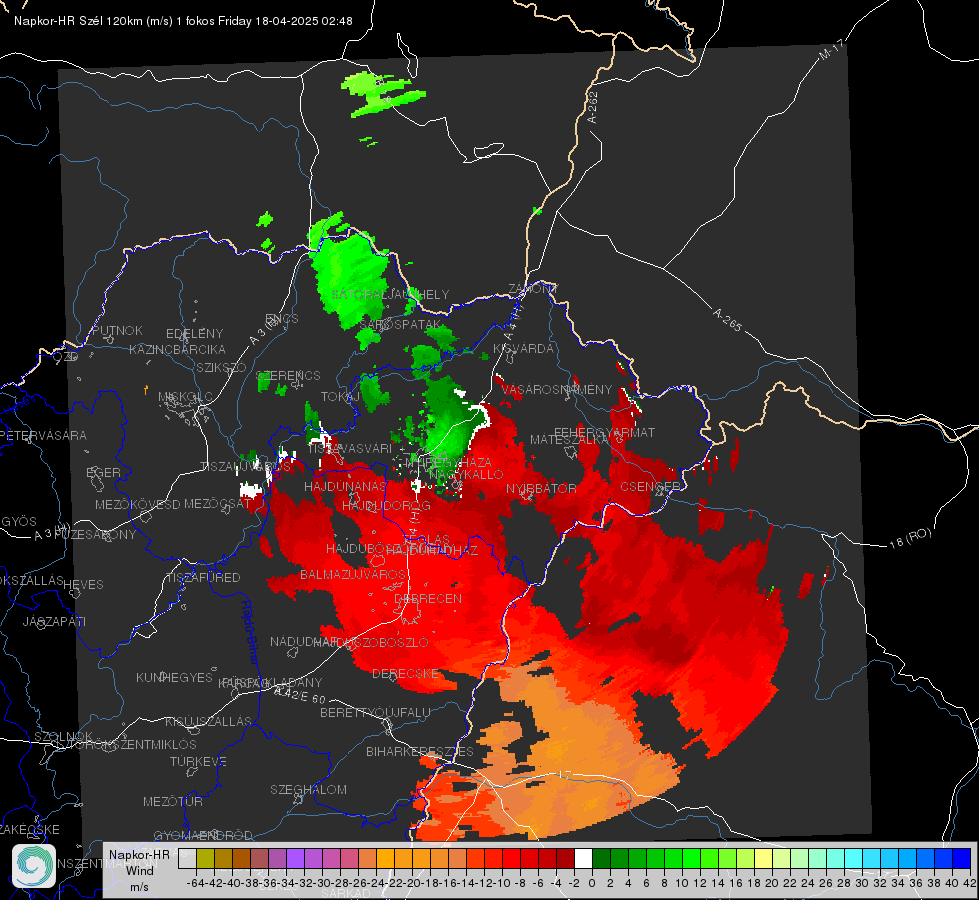Select the pale yellow swatch between 18 and 20
This screenshot has width=979, height=900.
point(763,858)
